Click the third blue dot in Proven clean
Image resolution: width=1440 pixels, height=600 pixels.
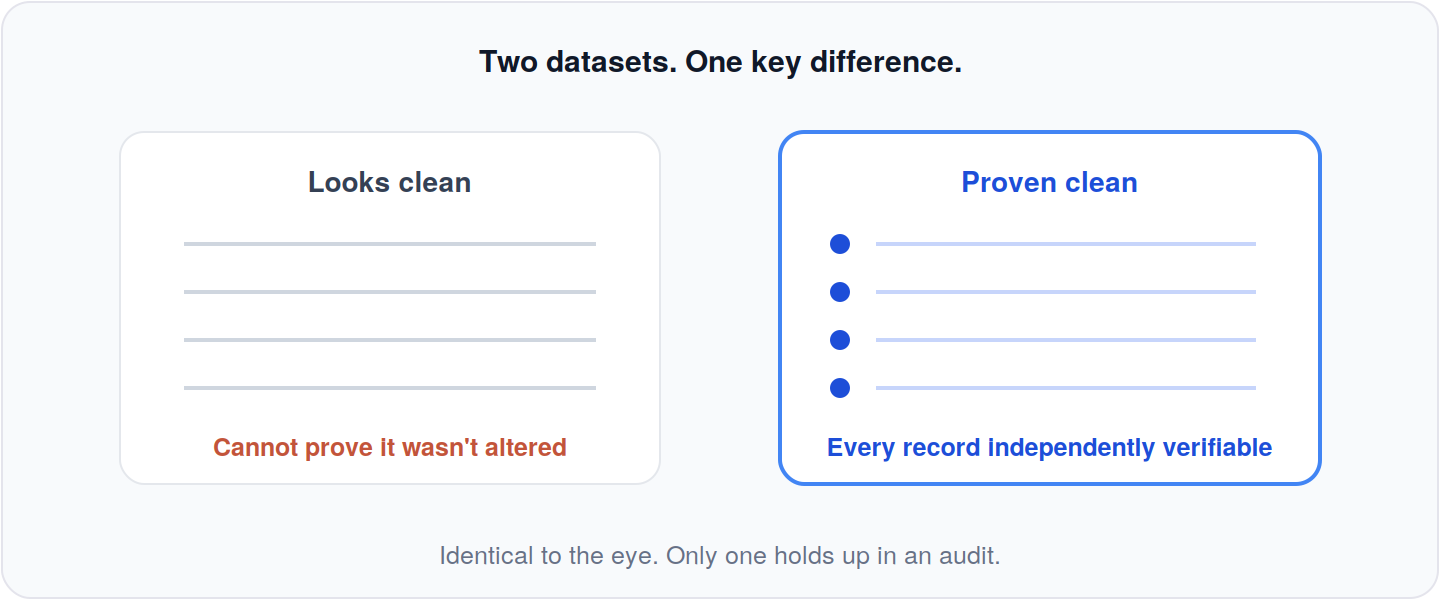coord(840,340)
